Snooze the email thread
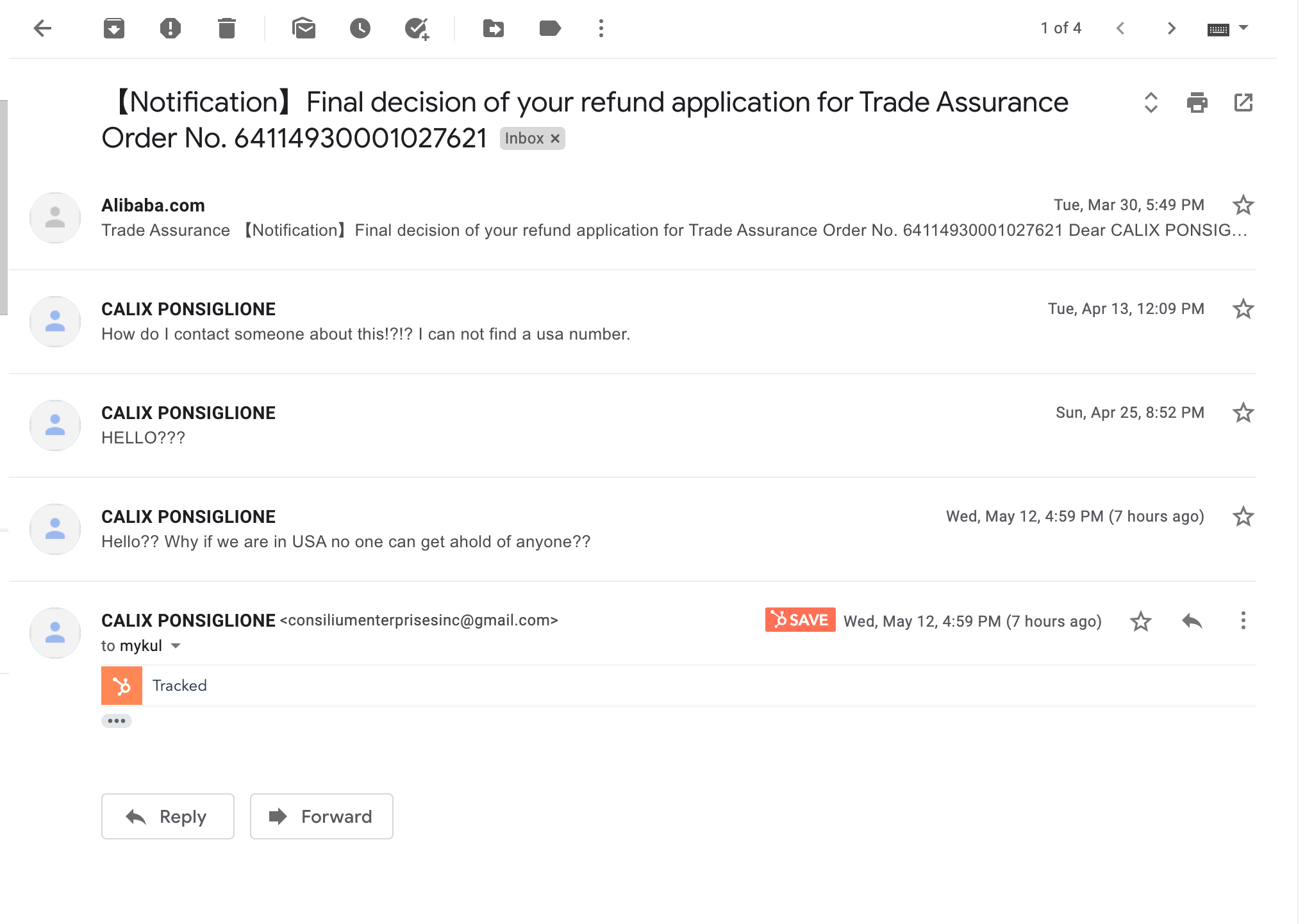This screenshot has height=924, width=1305. pos(360,28)
